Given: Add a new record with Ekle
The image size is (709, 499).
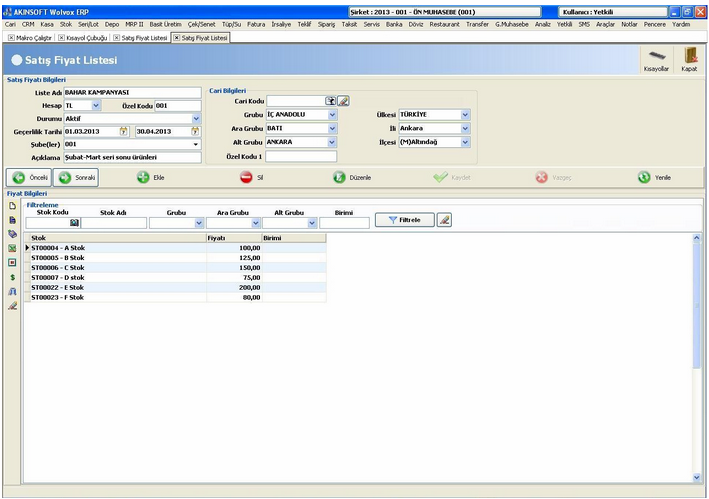Looking at the screenshot, I should tap(151, 178).
